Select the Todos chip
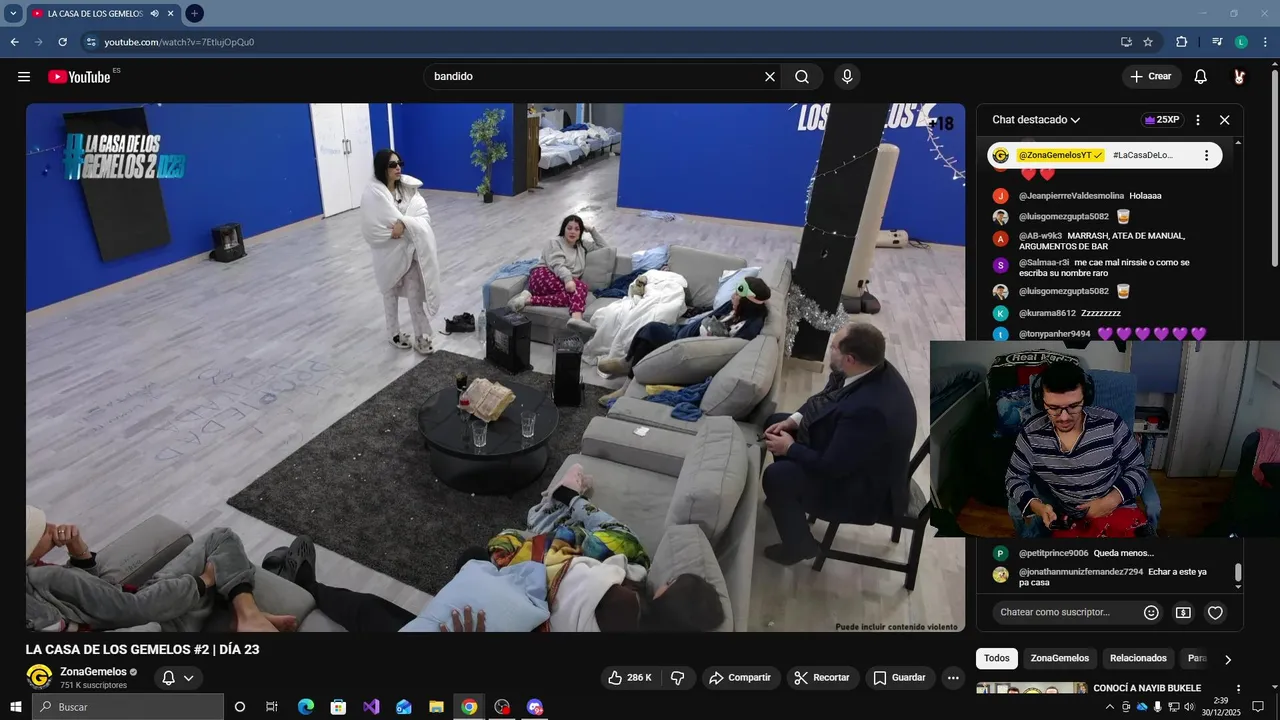The width and height of the screenshot is (1280, 720). [997, 658]
